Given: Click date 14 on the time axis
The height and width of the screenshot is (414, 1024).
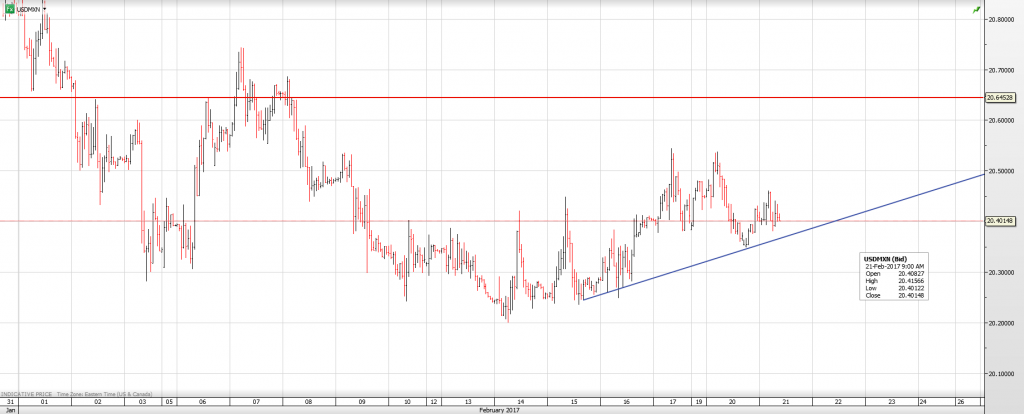Looking at the screenshot, I should tap(521, 402).
